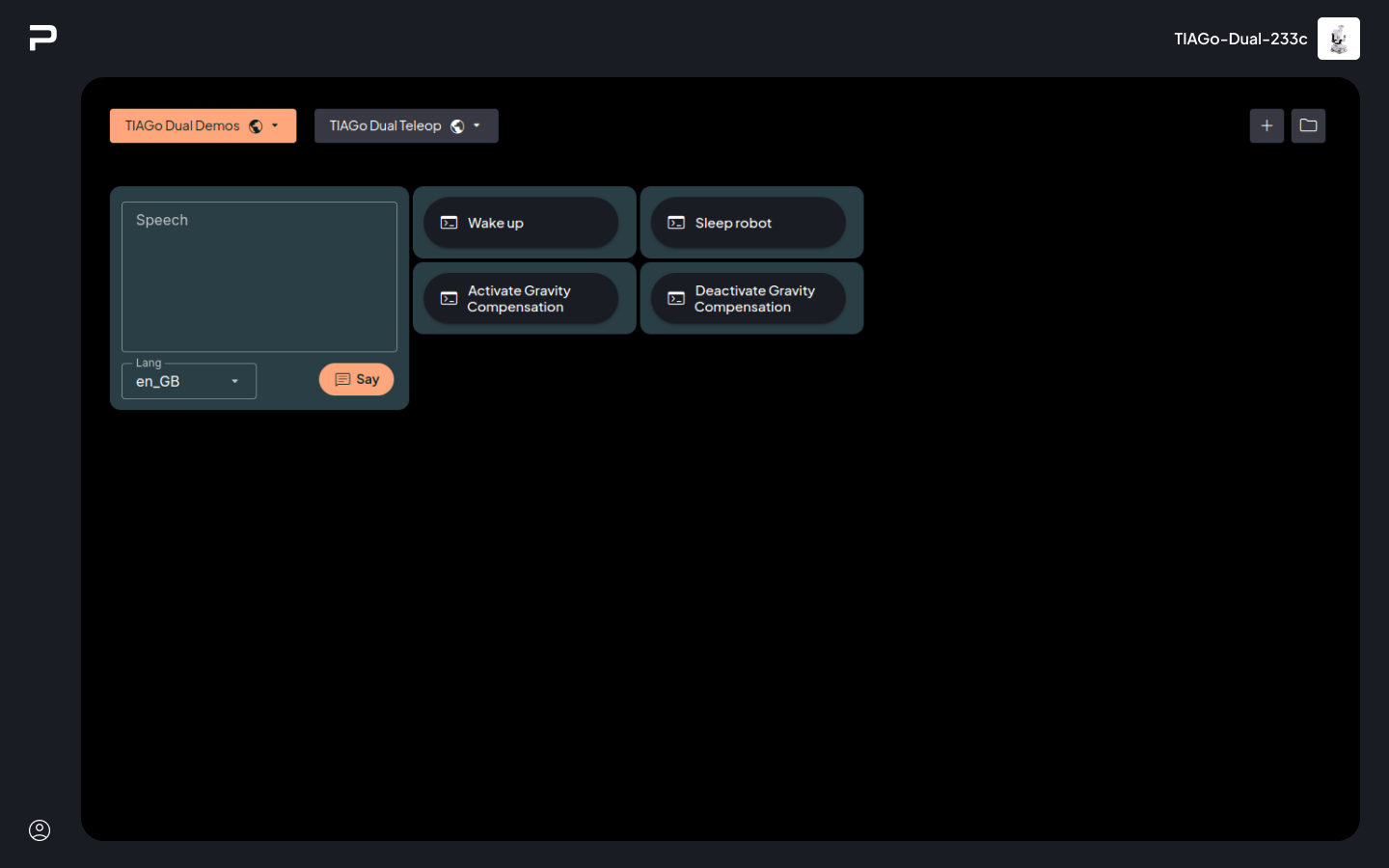1389x868 pixels.
Task: Click terminal icon beside Wake up
Action: click(x=449, y=223)
